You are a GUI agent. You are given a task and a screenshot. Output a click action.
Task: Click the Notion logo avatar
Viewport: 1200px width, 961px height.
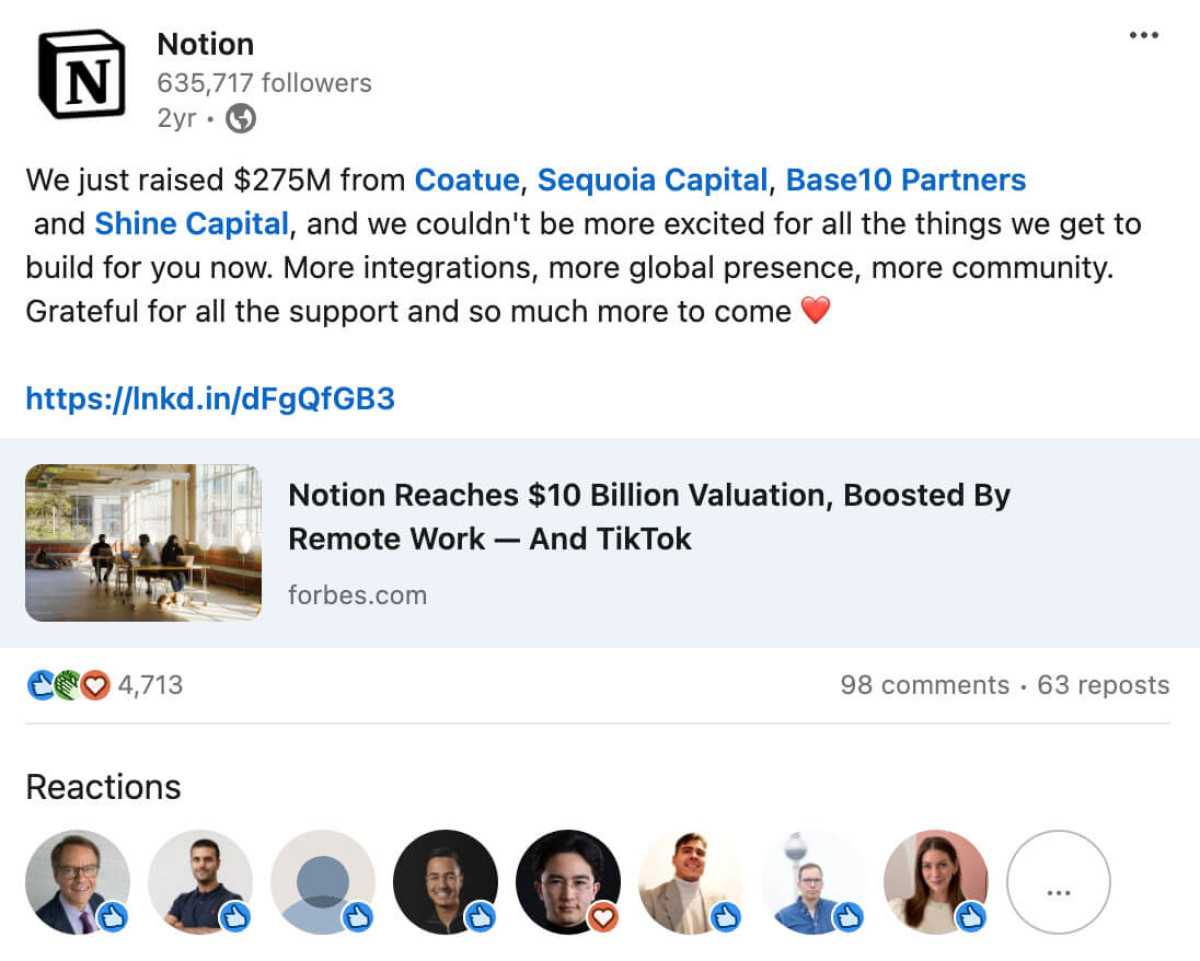click(81, 74)
